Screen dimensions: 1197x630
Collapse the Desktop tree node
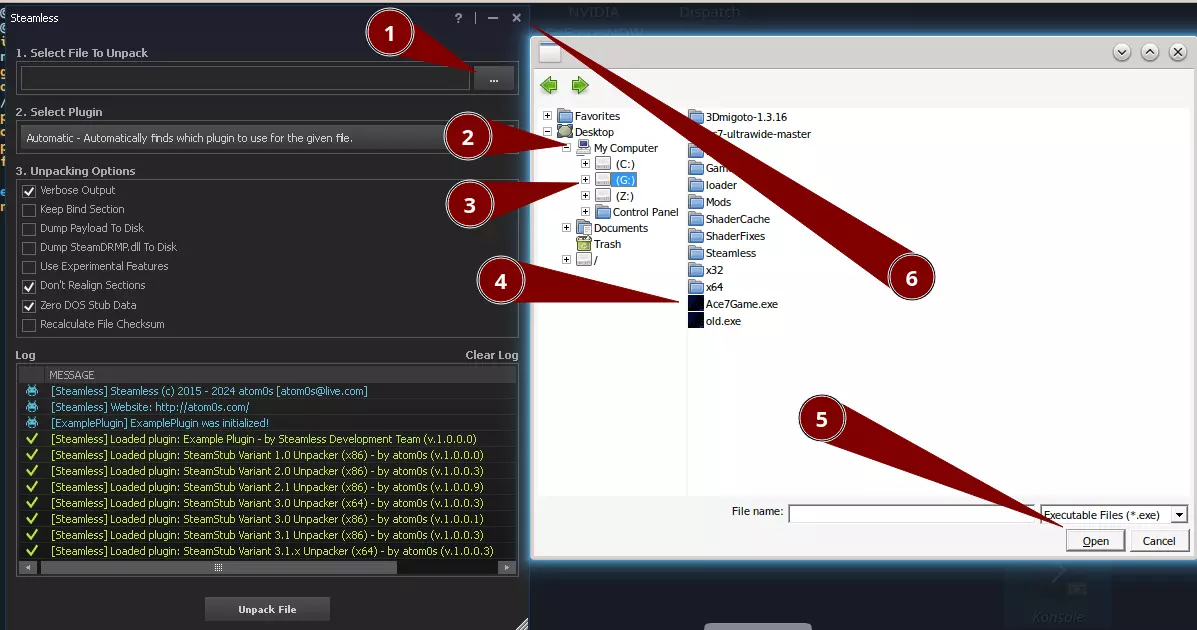547,132
